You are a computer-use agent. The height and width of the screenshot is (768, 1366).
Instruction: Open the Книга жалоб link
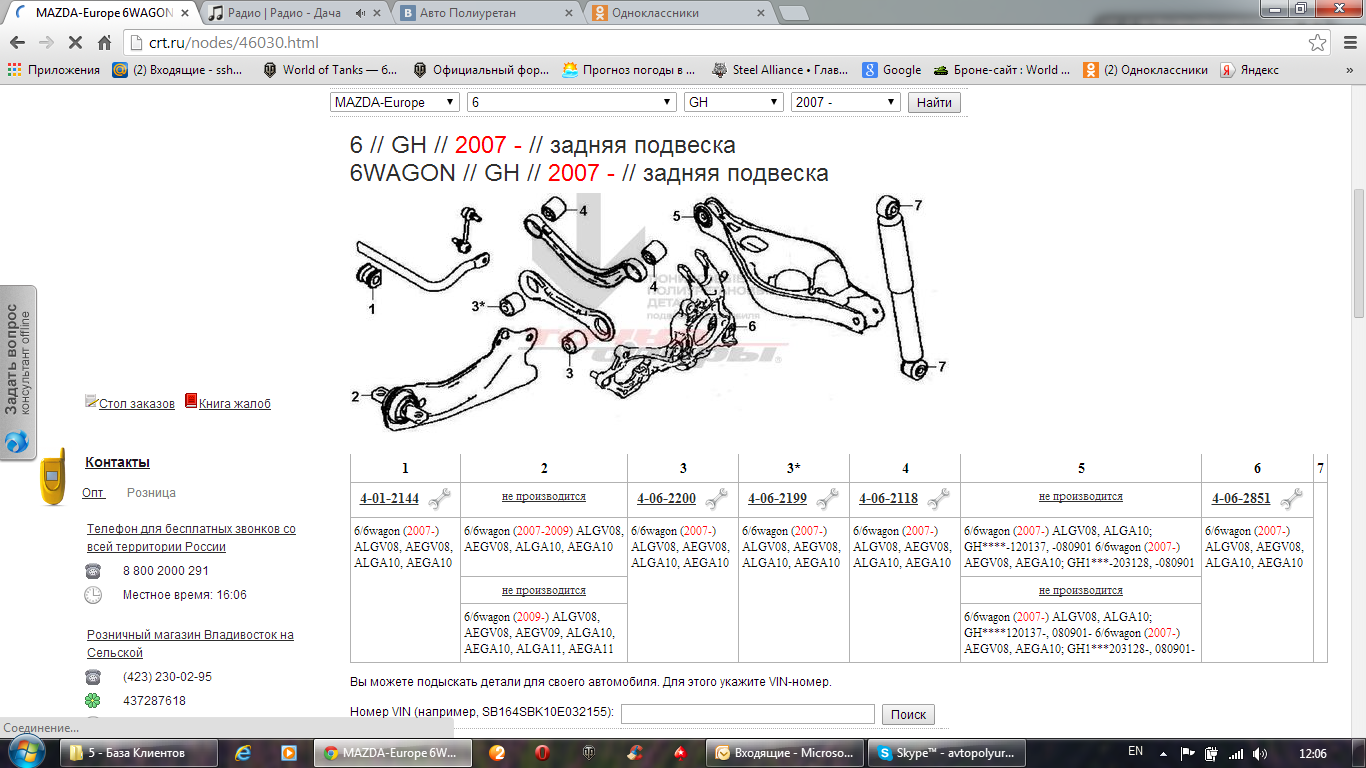(235, 404)
